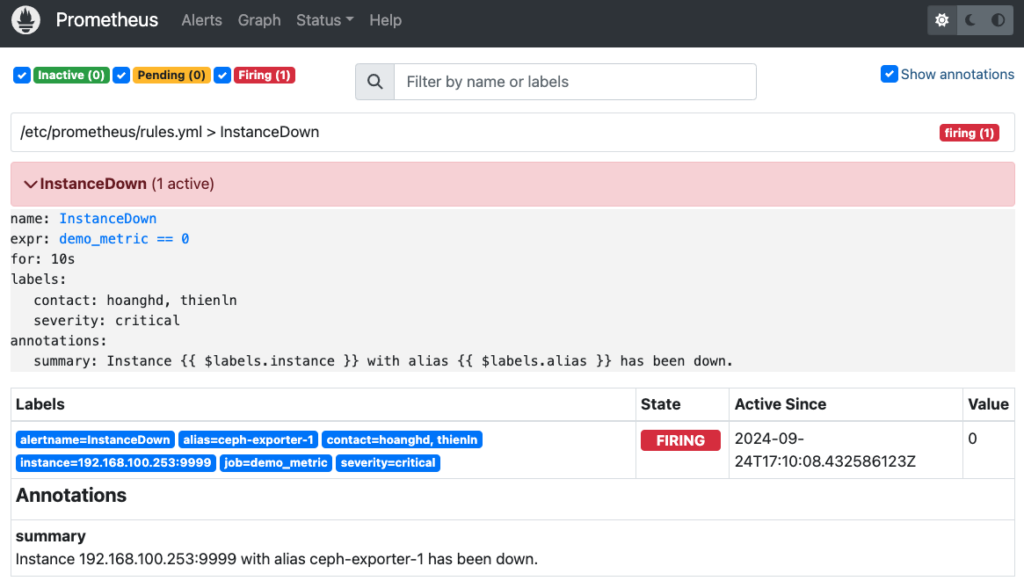Click the alertname=InstanceDown label badge
The height and width of the screenshot is (588, 1024).
(95, 440)
